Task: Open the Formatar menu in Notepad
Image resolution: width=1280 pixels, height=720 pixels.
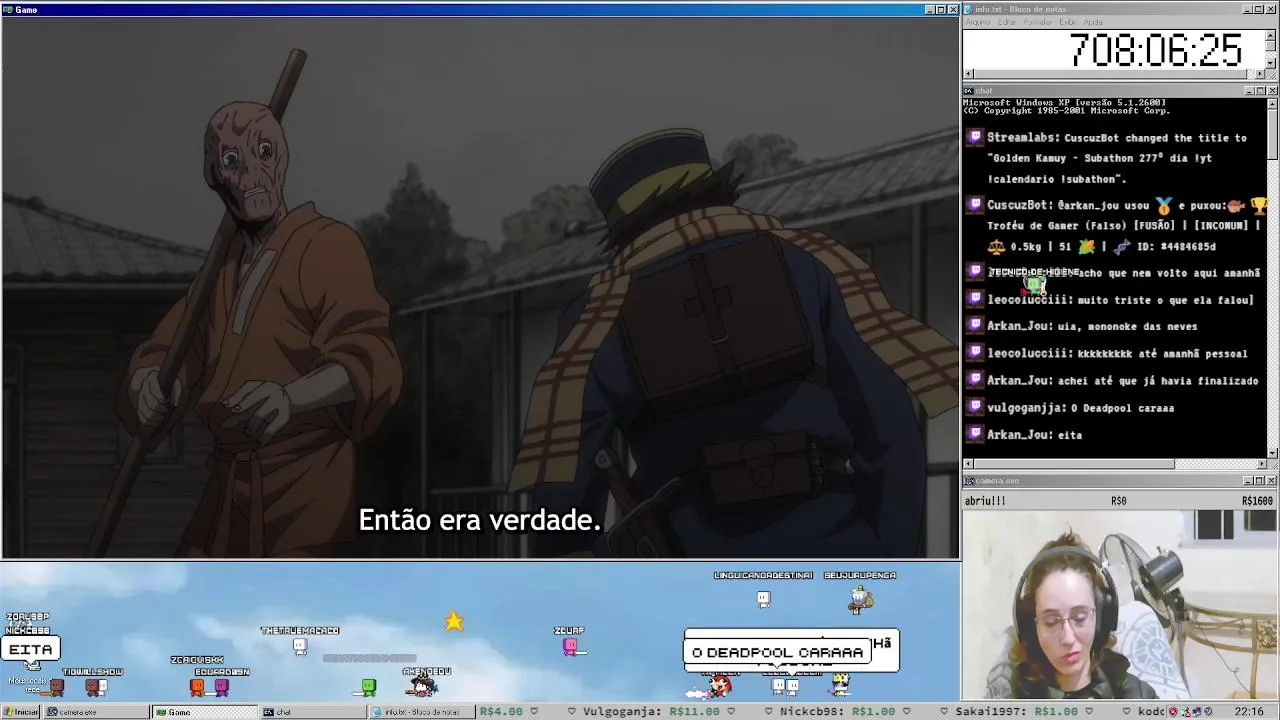Action: point(1038,22)
